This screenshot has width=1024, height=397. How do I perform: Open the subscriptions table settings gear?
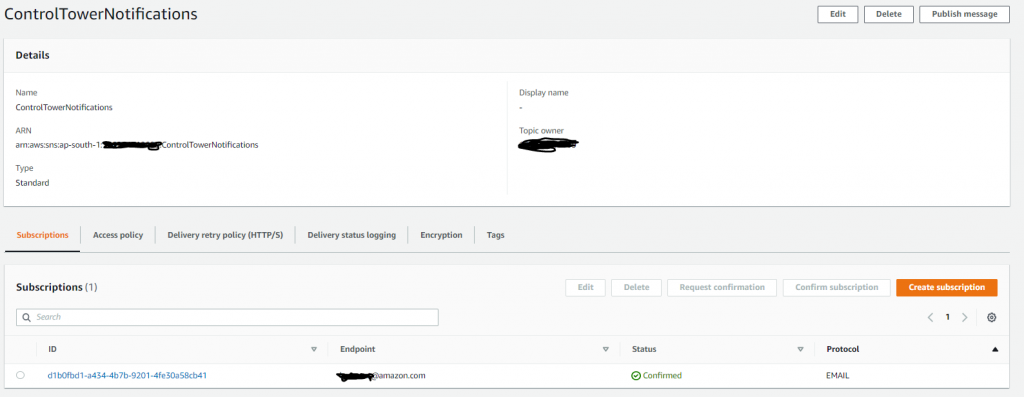(991, 317)
